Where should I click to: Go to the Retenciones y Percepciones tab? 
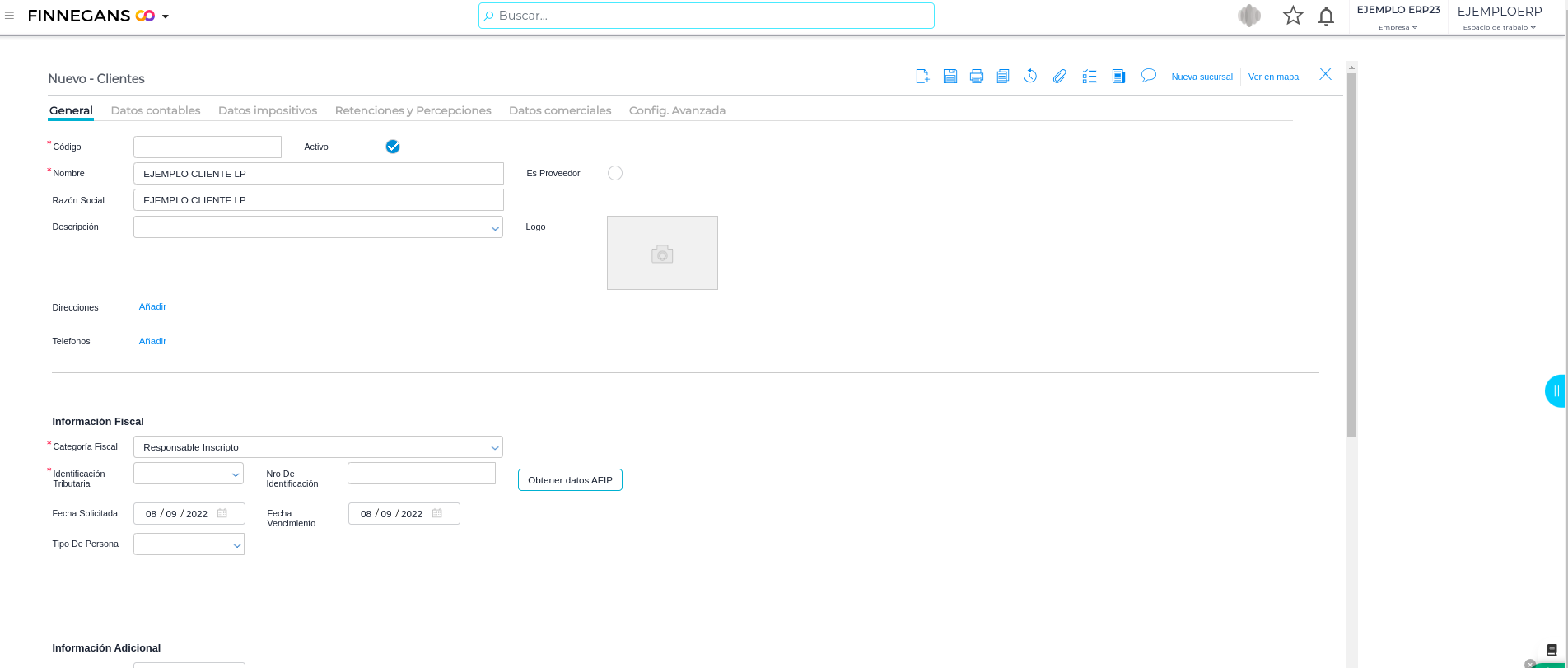pyautogui.click(x=413, y=110)
